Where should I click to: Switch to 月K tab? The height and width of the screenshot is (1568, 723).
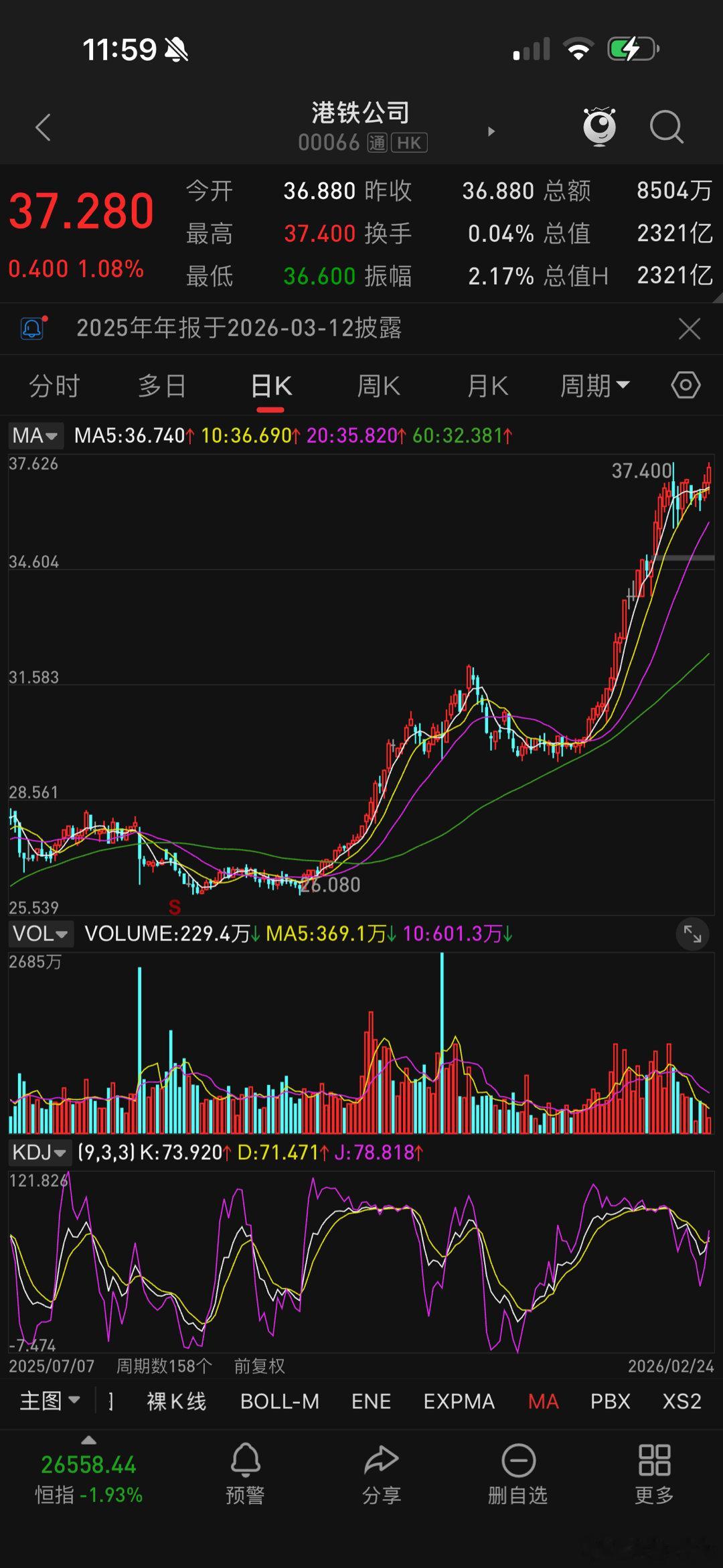click(487, 386)
